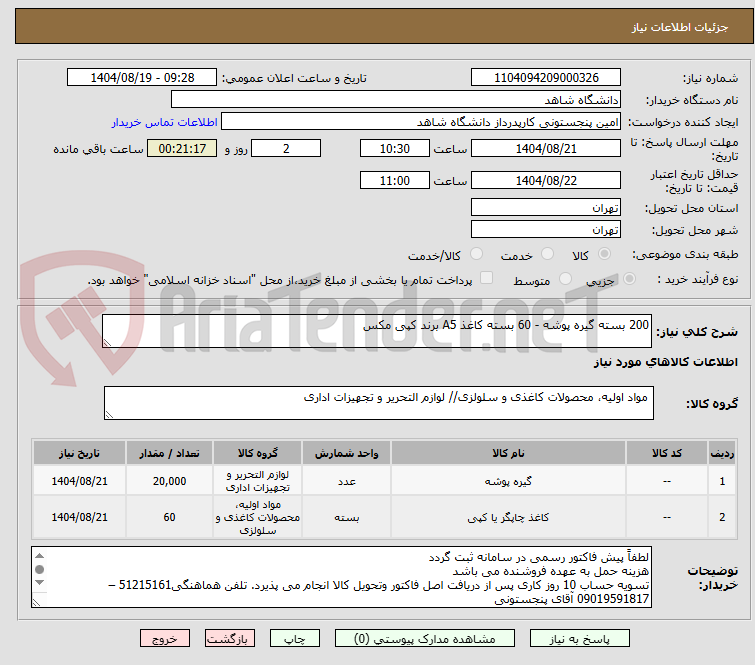Click the delivery city field 'تهران'
This screenshot has height=665, width=755.
tap(546, 230)
